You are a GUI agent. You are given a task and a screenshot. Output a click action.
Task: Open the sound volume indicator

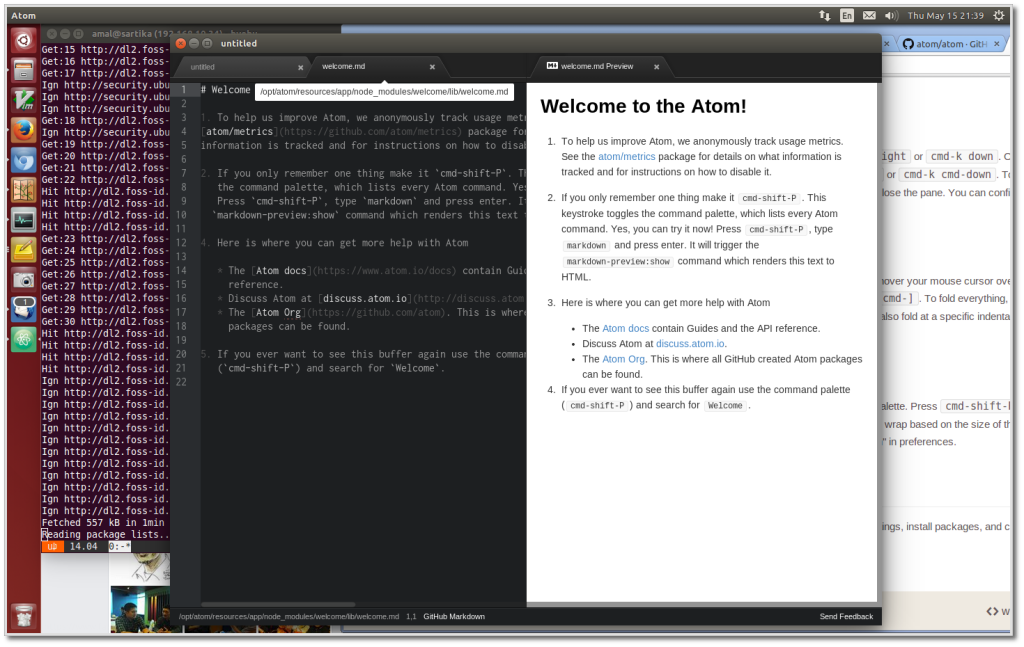click(890, 15)
